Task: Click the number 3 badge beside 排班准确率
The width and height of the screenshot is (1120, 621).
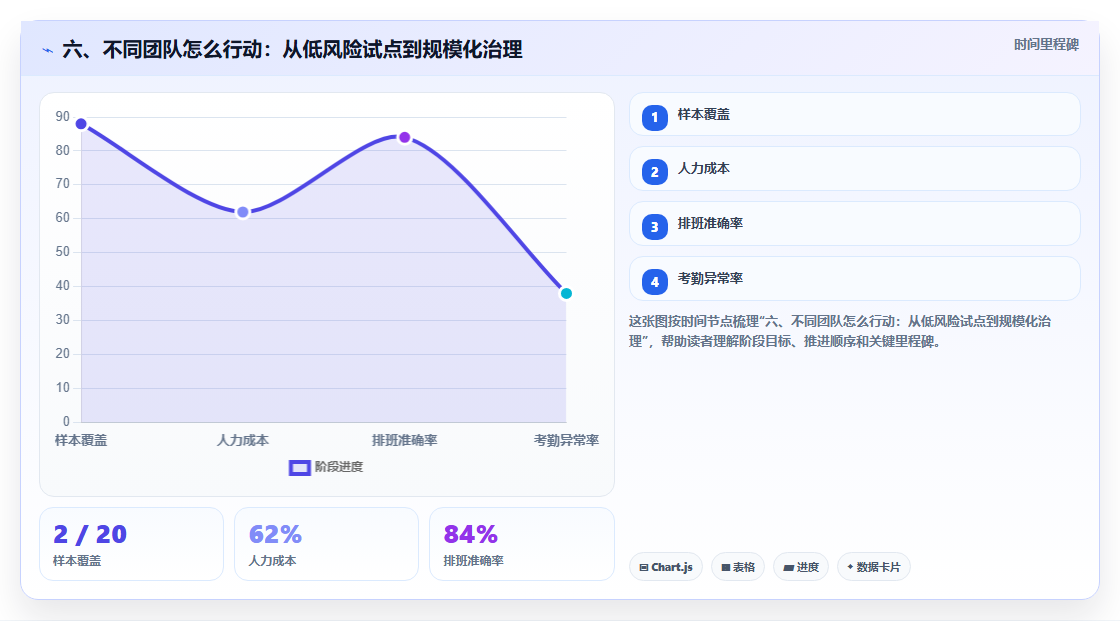Action: pyautogui.click(x=654, y=227)
